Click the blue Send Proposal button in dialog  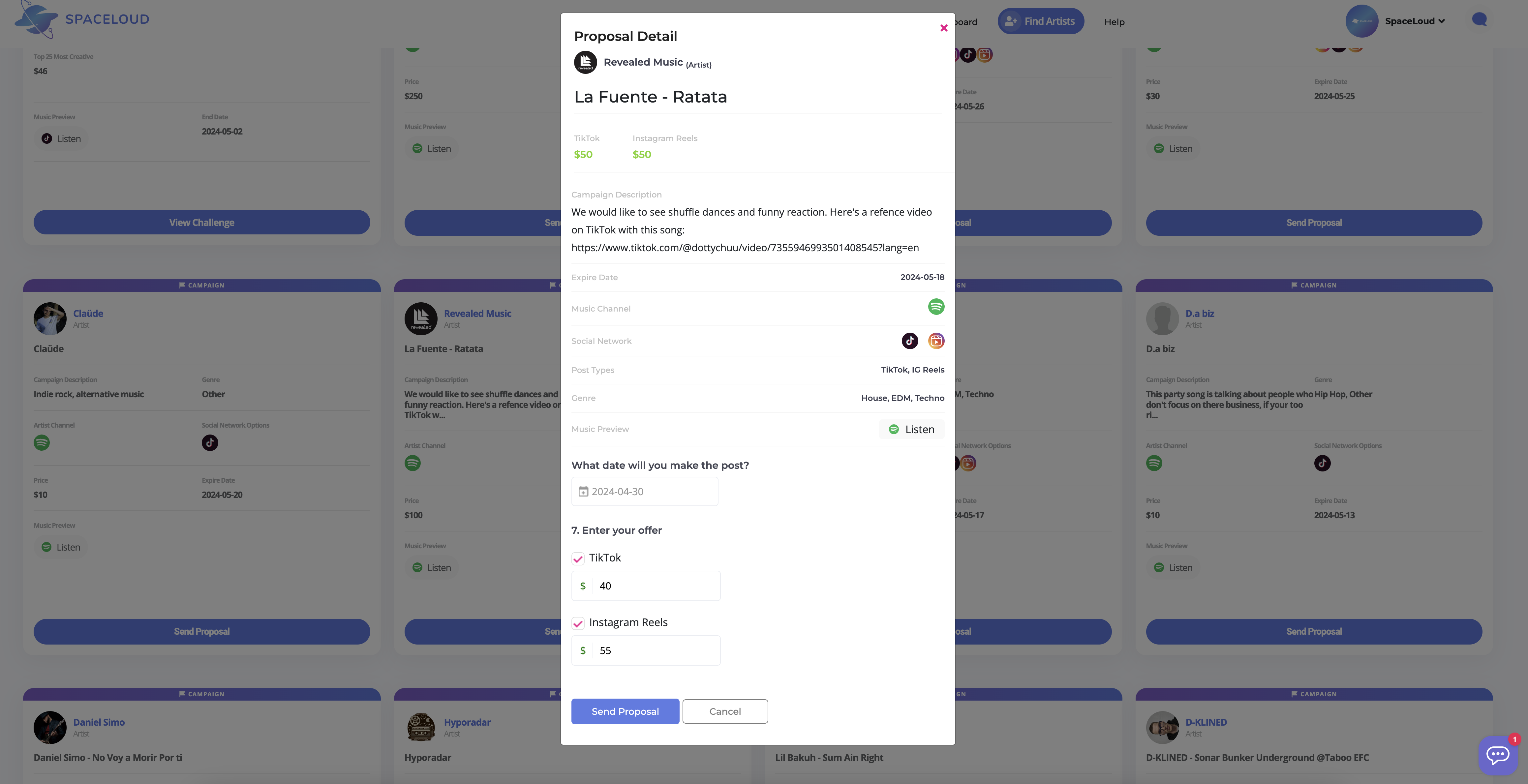click(x=625, y=711)
